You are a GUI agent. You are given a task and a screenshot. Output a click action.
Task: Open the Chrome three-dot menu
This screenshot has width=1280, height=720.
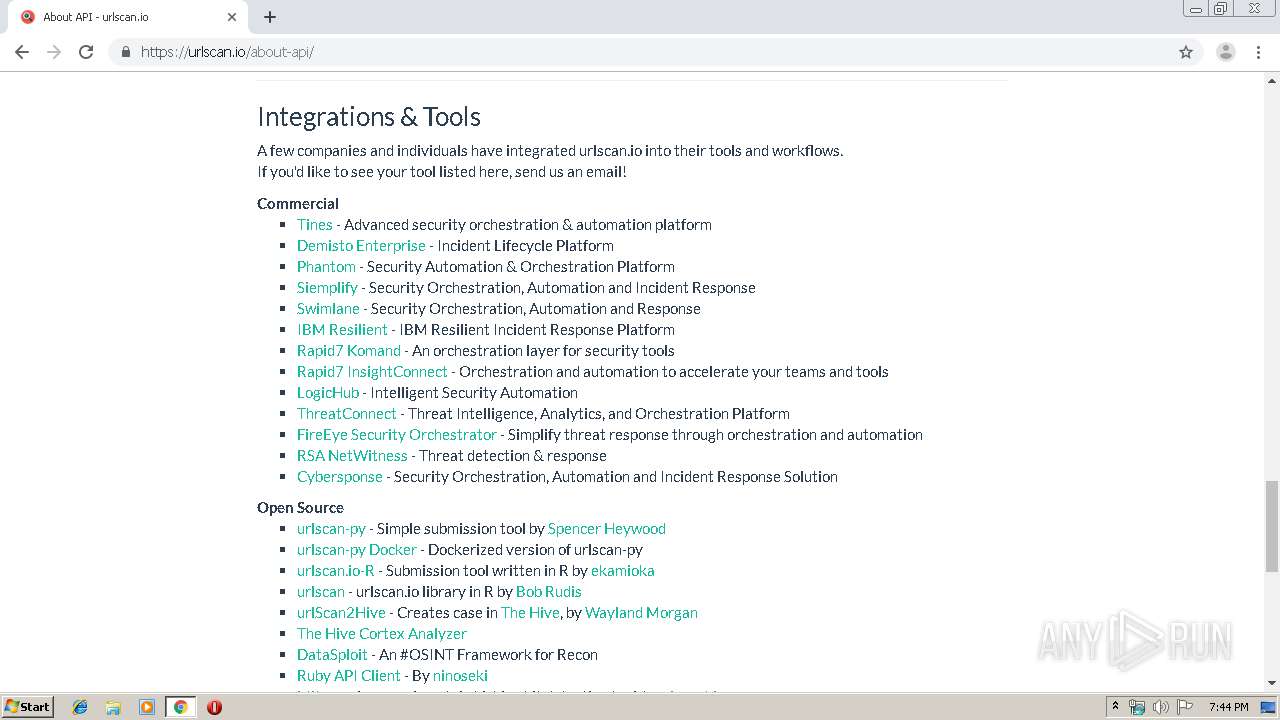pos(1258,52)
